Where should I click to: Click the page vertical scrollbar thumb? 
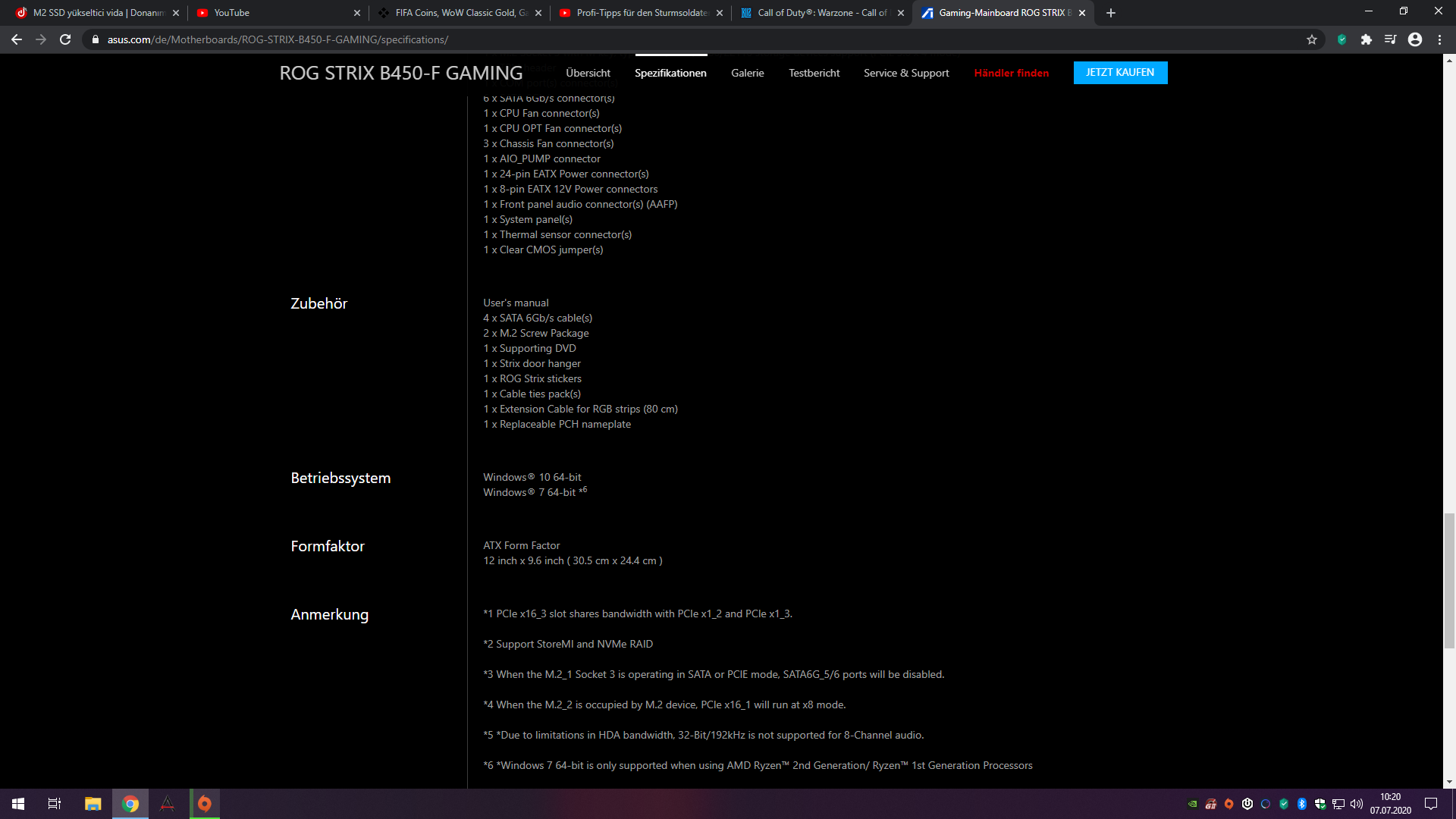[x=1449, y=580]
